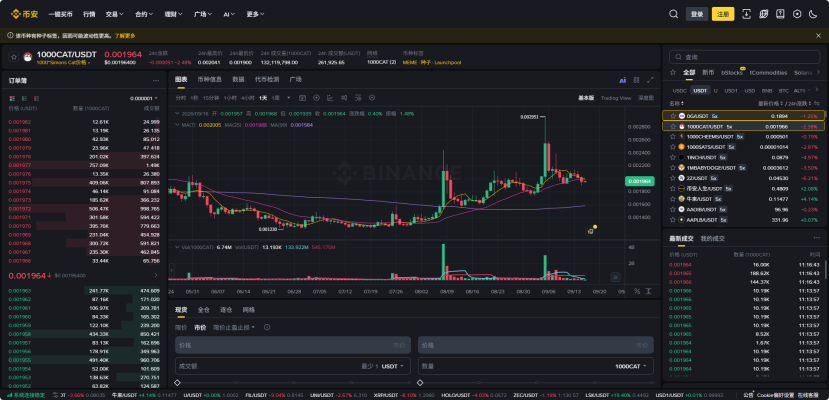Toggle percentage scale on chart axis
The image size is (829, 400).
point(637,291)
